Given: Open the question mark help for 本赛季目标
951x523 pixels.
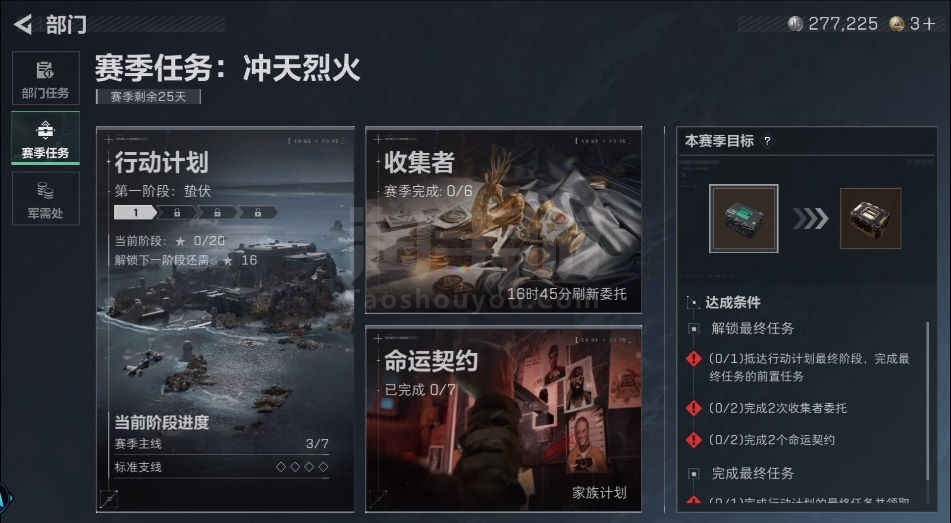Looking at the screenshot, I should pyautogui.click(x=767, y=141).
